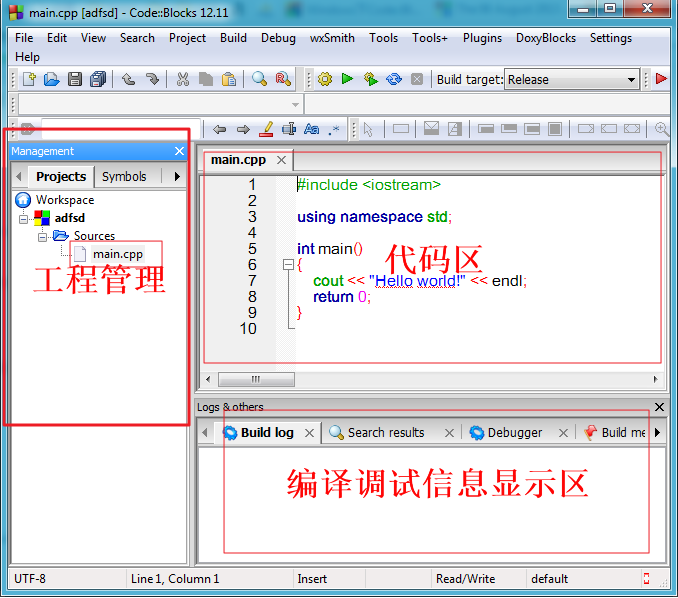The height and width of the screenshot is (598, 678).
Task: Open Find with magnifier icon
Action: (259, 79)
